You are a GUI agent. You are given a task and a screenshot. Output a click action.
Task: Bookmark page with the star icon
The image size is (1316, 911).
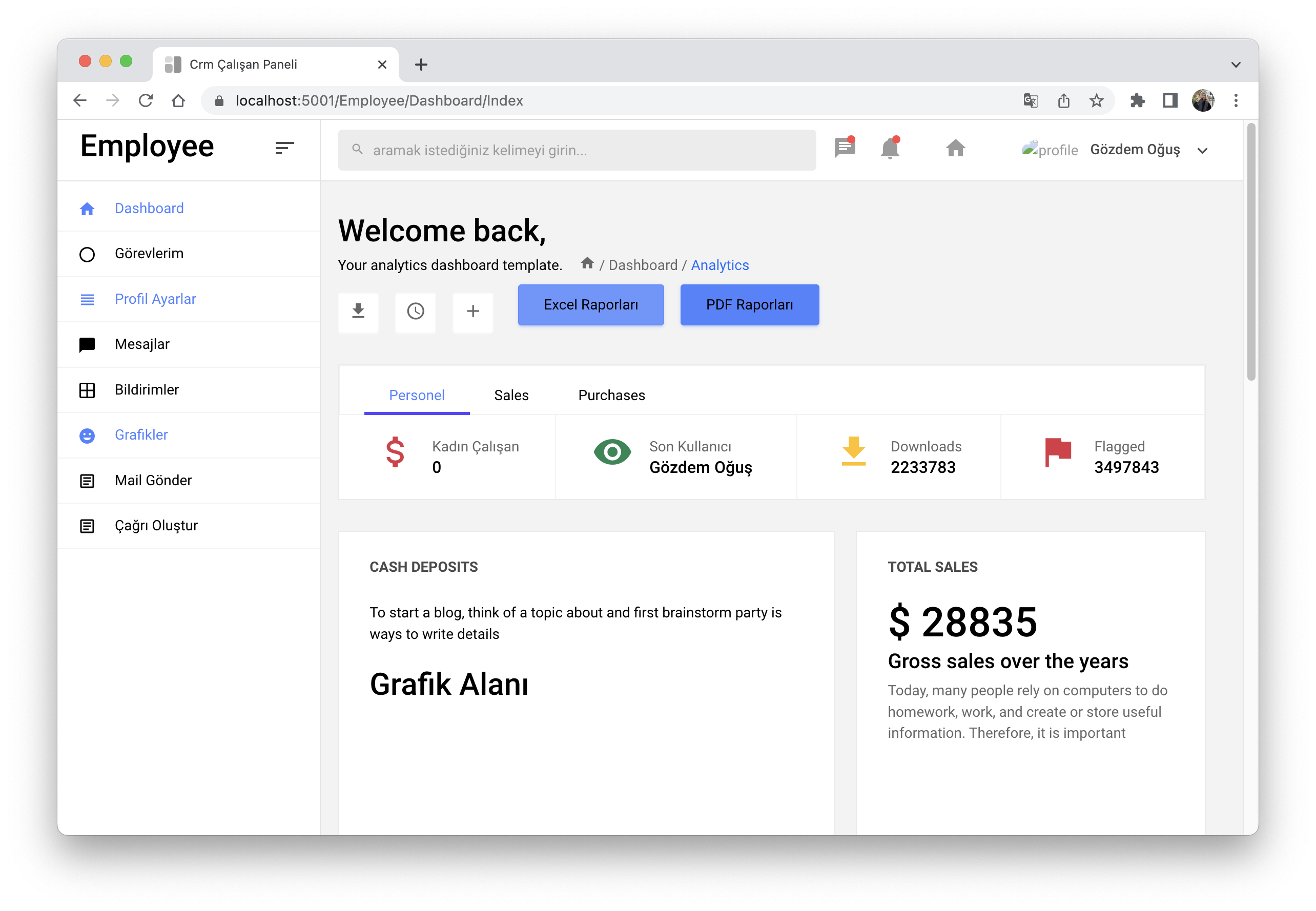tap(1096, 100)
